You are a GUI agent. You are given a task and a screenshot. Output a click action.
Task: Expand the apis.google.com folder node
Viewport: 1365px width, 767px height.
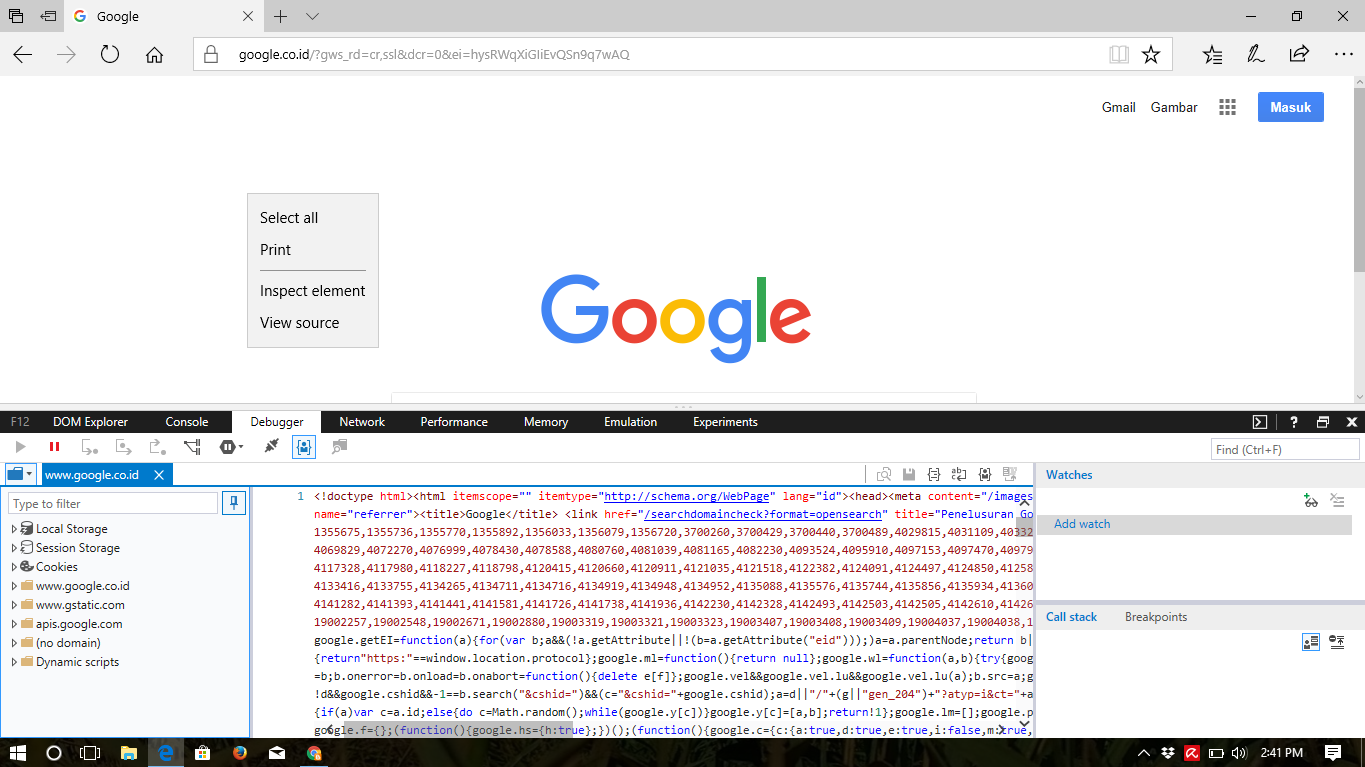[14, 624]
